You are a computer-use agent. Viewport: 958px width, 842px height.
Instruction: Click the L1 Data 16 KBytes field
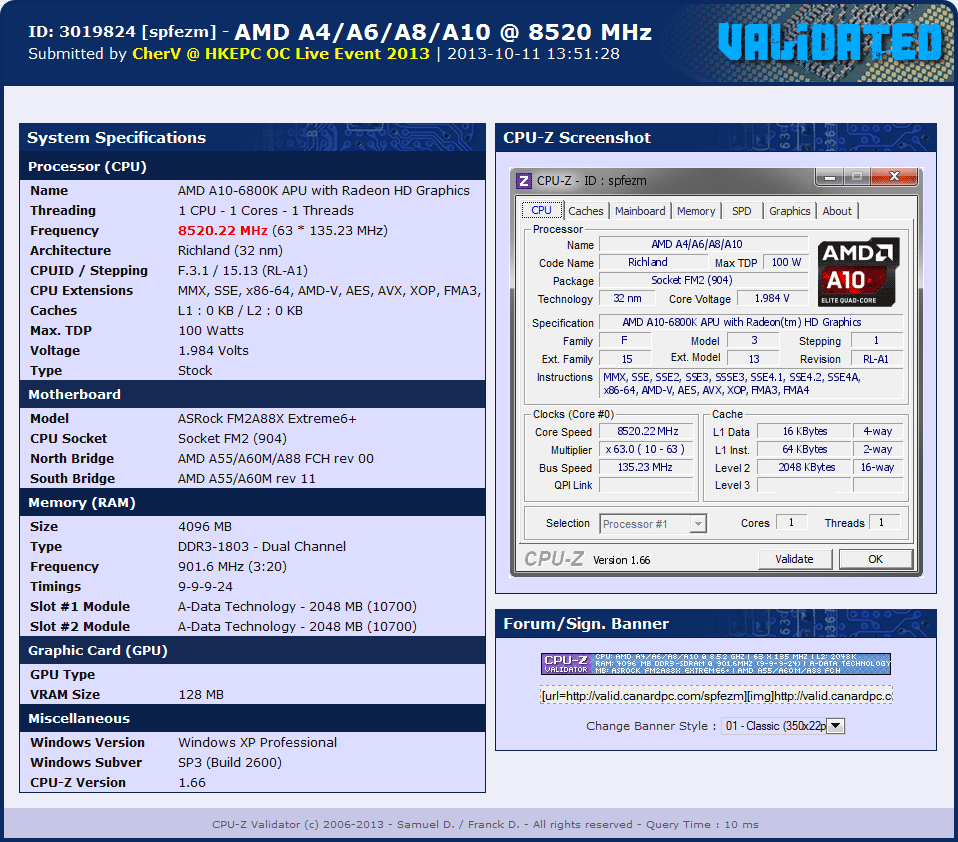tap(805, 431)
